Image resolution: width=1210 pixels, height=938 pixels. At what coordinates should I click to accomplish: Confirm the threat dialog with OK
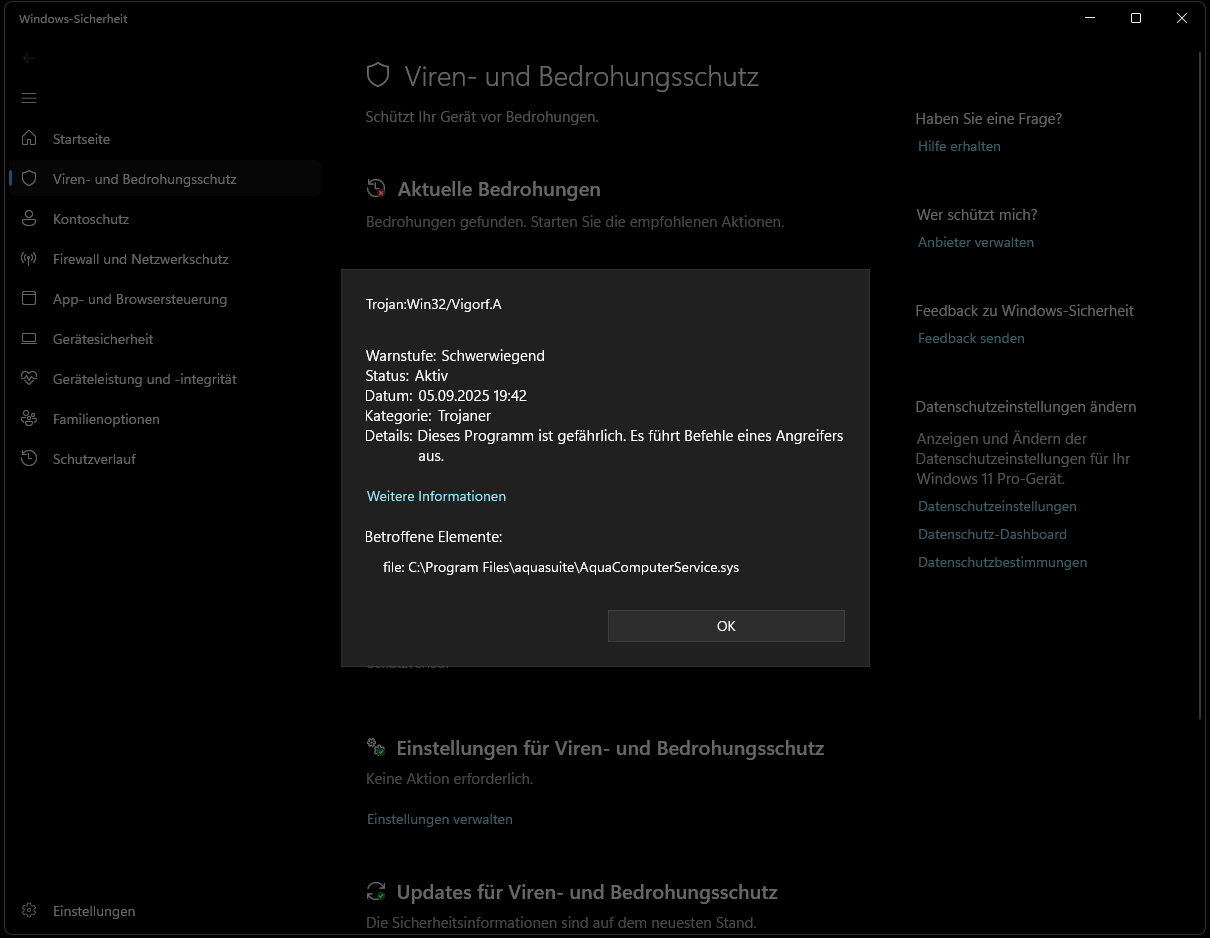(x=726, y=626)
